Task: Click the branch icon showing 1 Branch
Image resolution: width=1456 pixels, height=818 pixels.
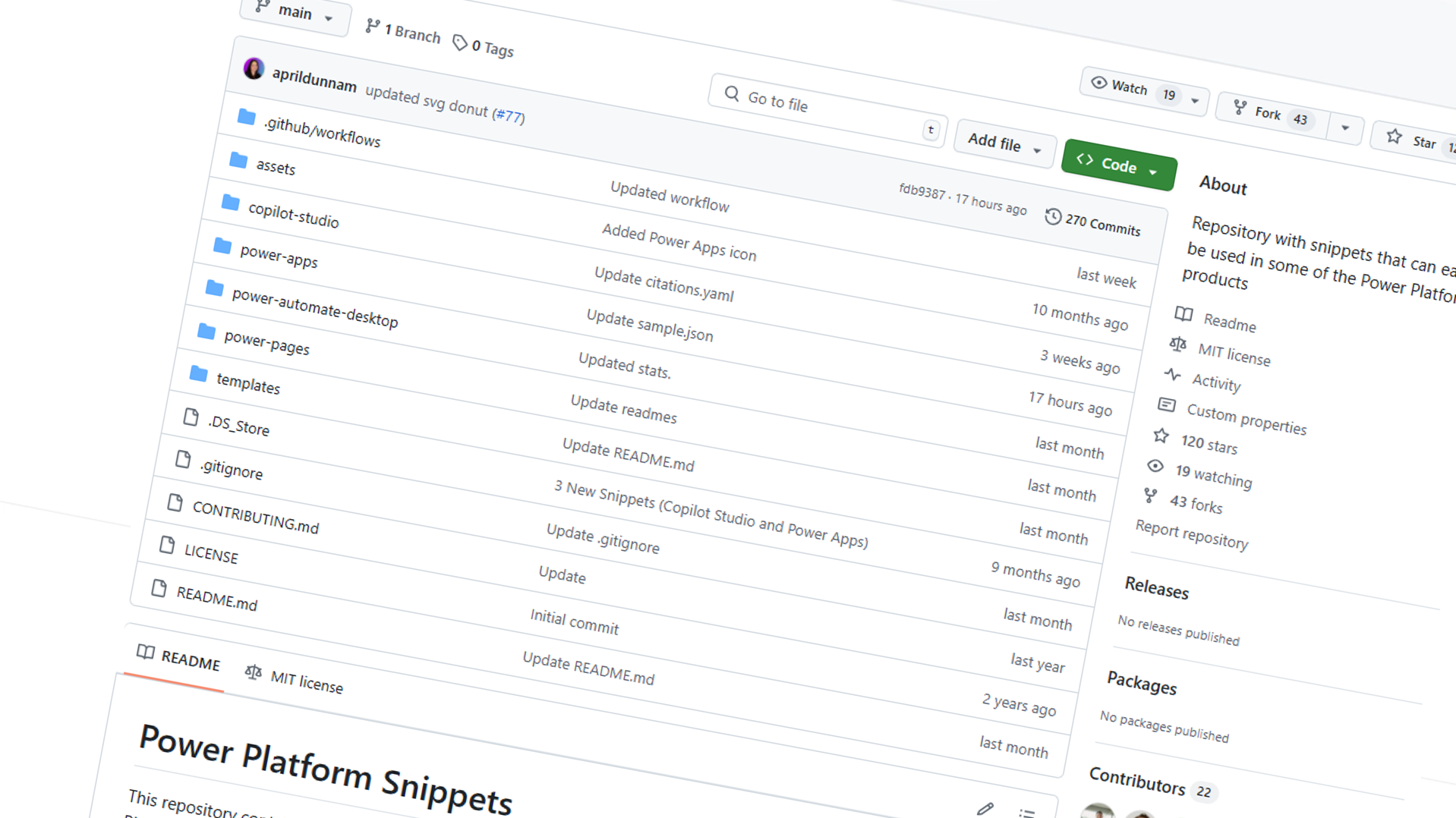Action: tap(371, 26)
